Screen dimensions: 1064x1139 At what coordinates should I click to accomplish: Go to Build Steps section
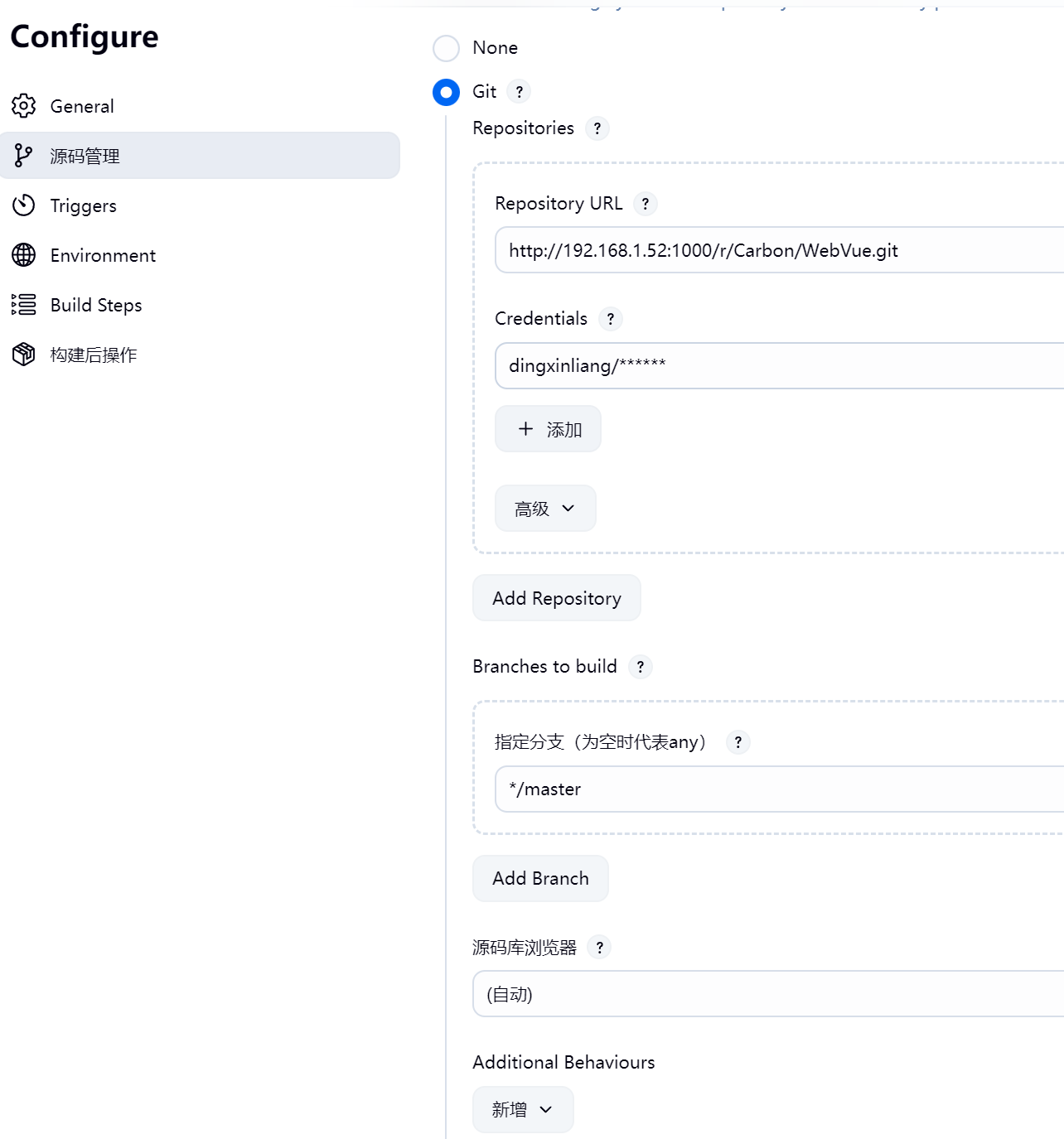96,305
